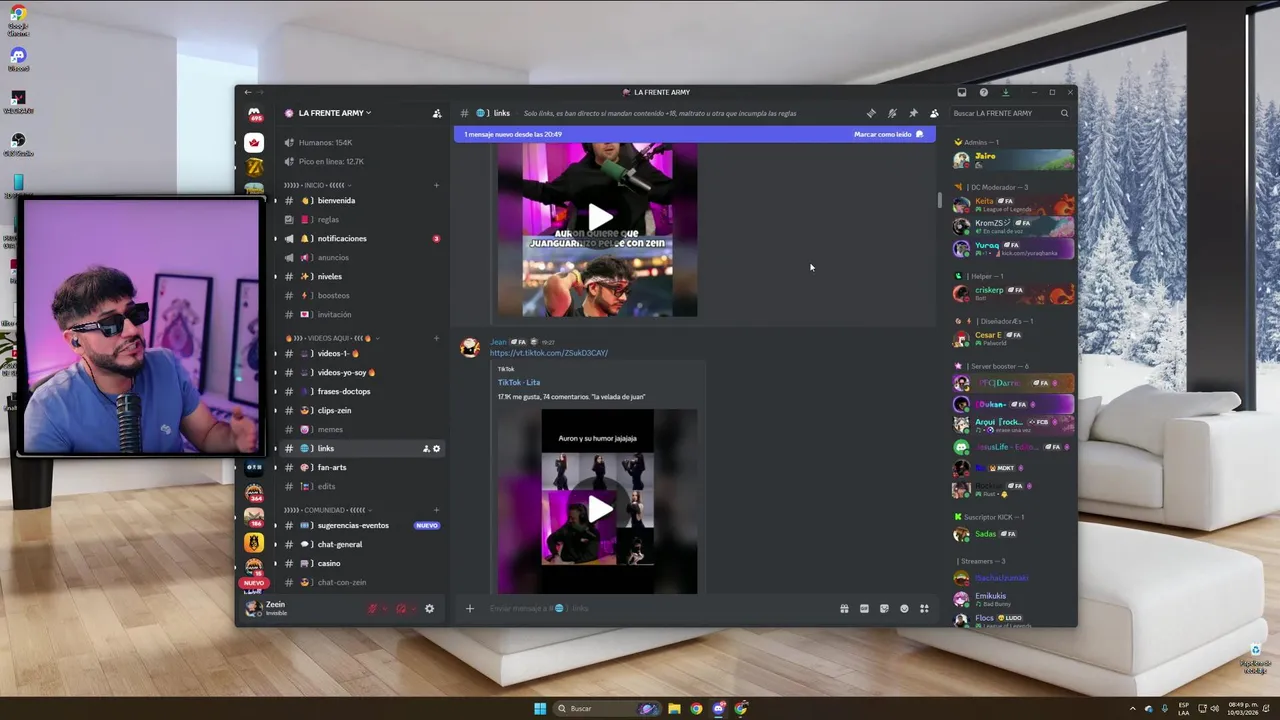Image resolution: width=1280 pixels, height=720 pixels.
Task: Open member Keita in moderator list
Action: coord(1014,205)
